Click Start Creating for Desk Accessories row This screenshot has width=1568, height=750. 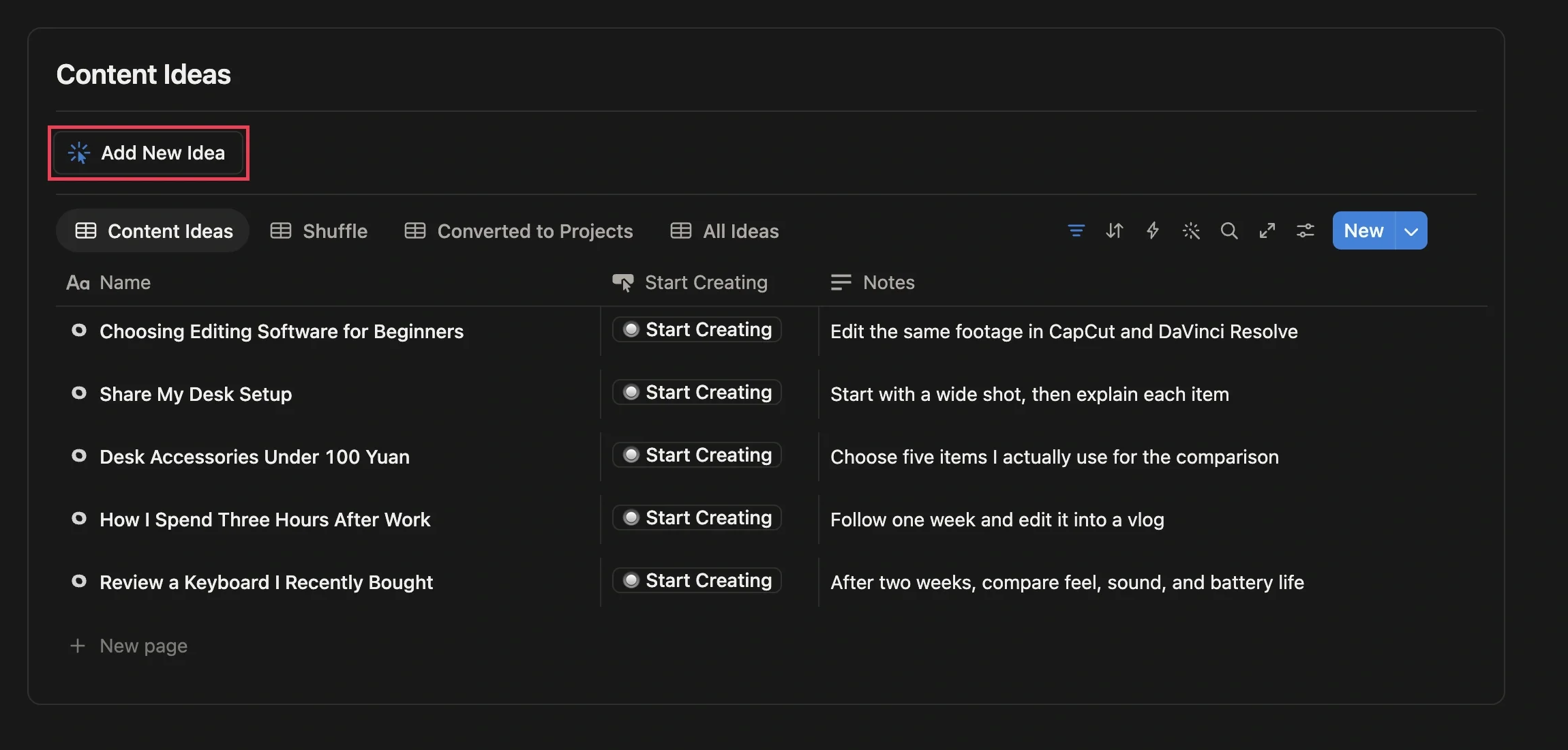tap(697, 455)
